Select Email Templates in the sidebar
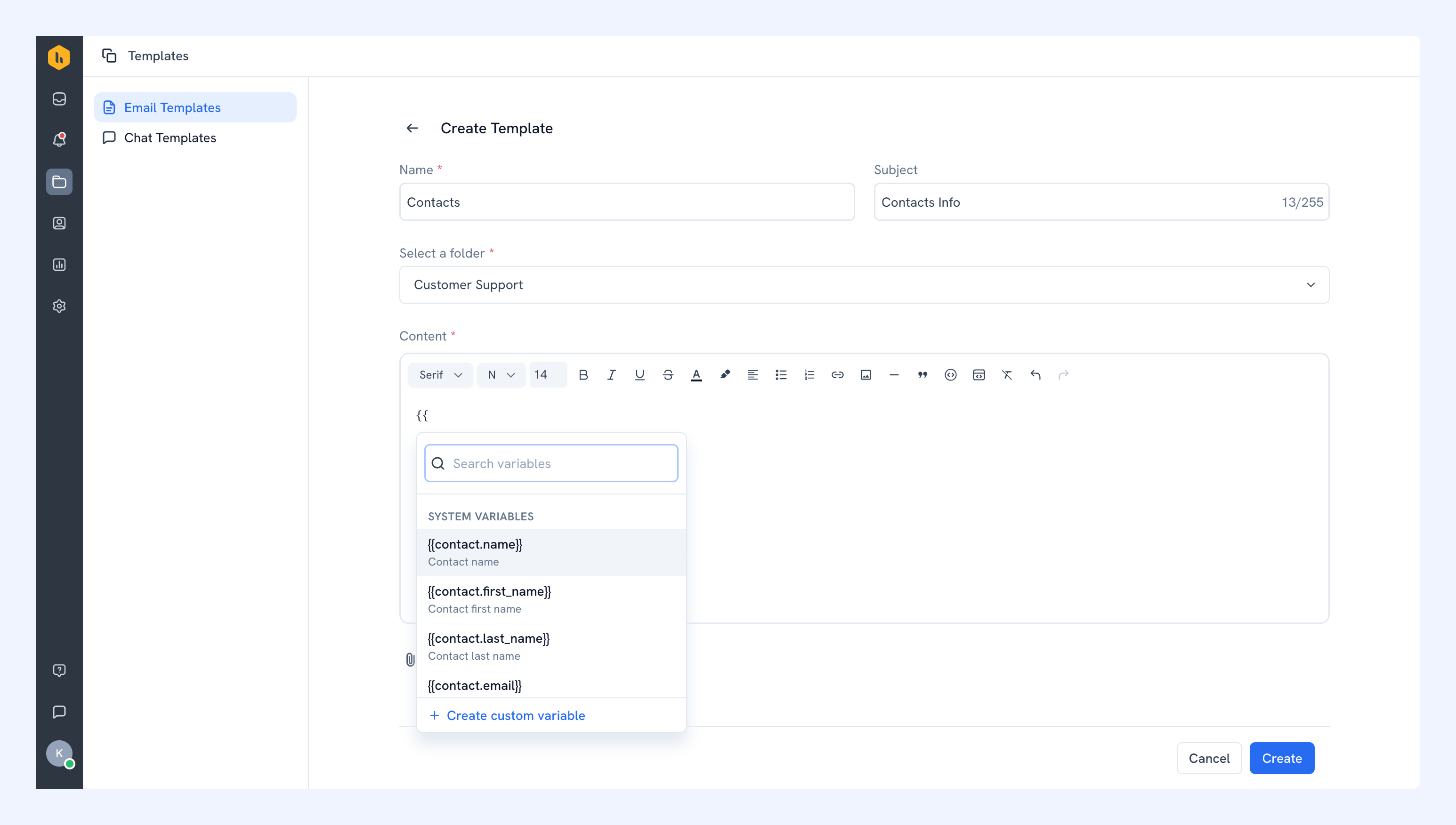The width and height of the screenshot is (1456, 825). (195, 108)
